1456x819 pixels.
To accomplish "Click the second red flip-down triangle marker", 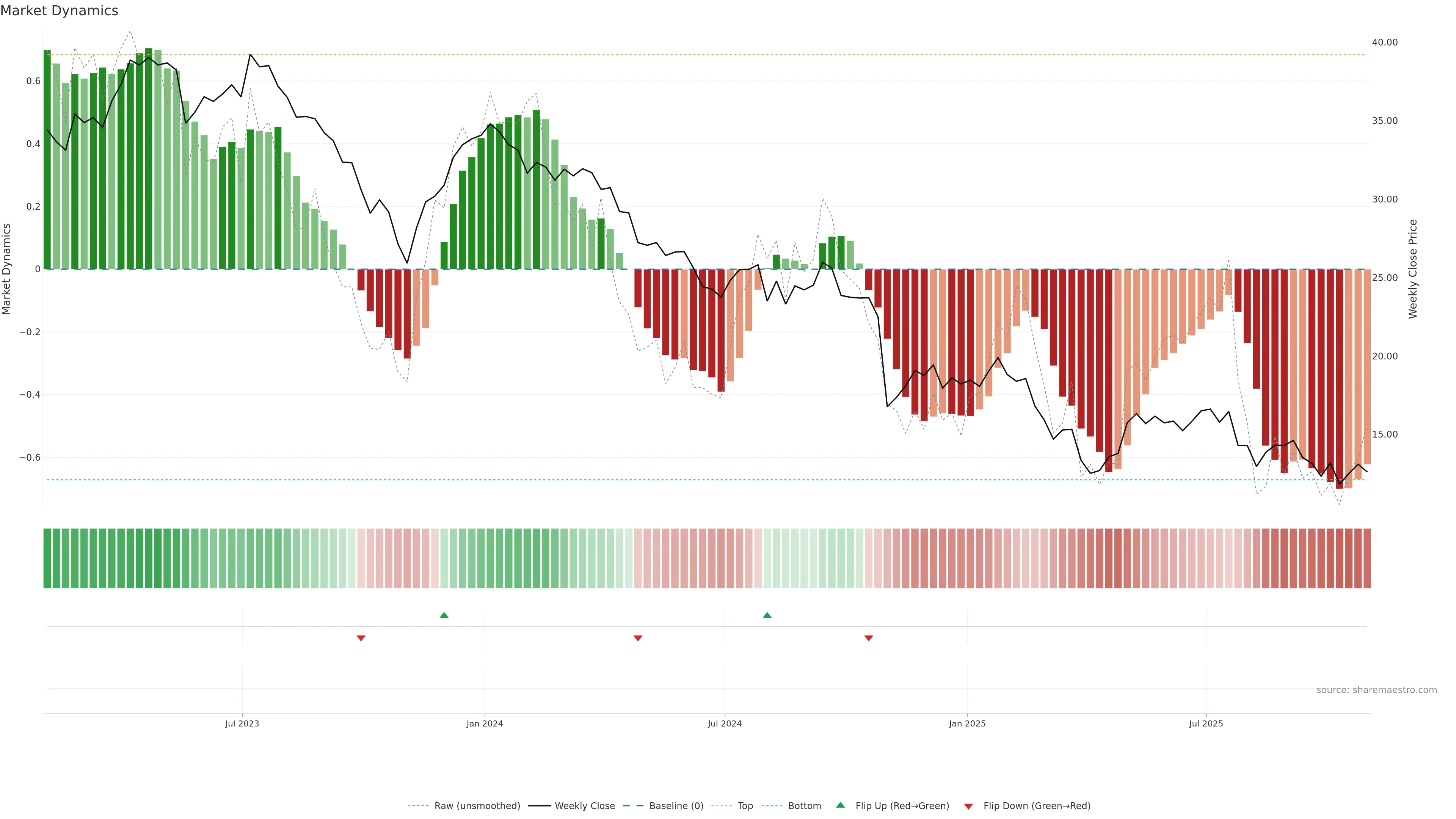I will (x=638, y=638).
